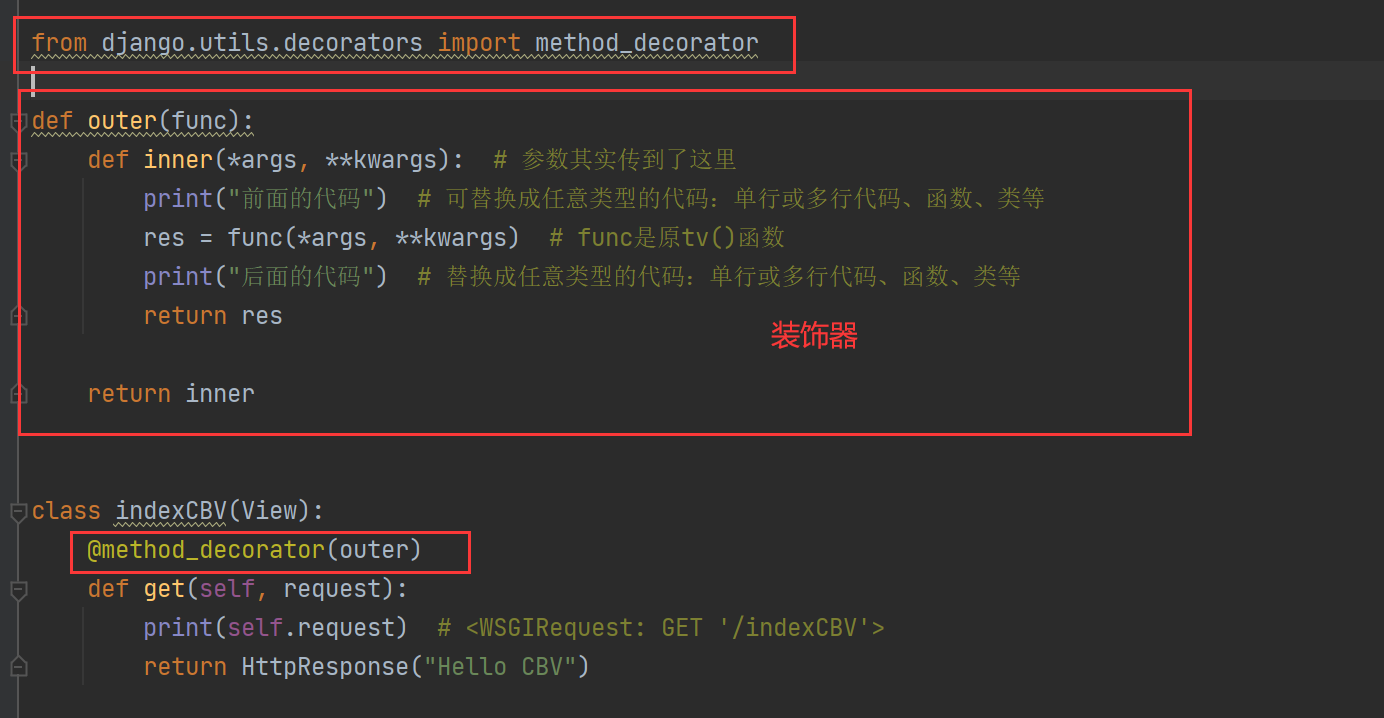Click fold end marker beside return inner

click(x=18, y=393)
